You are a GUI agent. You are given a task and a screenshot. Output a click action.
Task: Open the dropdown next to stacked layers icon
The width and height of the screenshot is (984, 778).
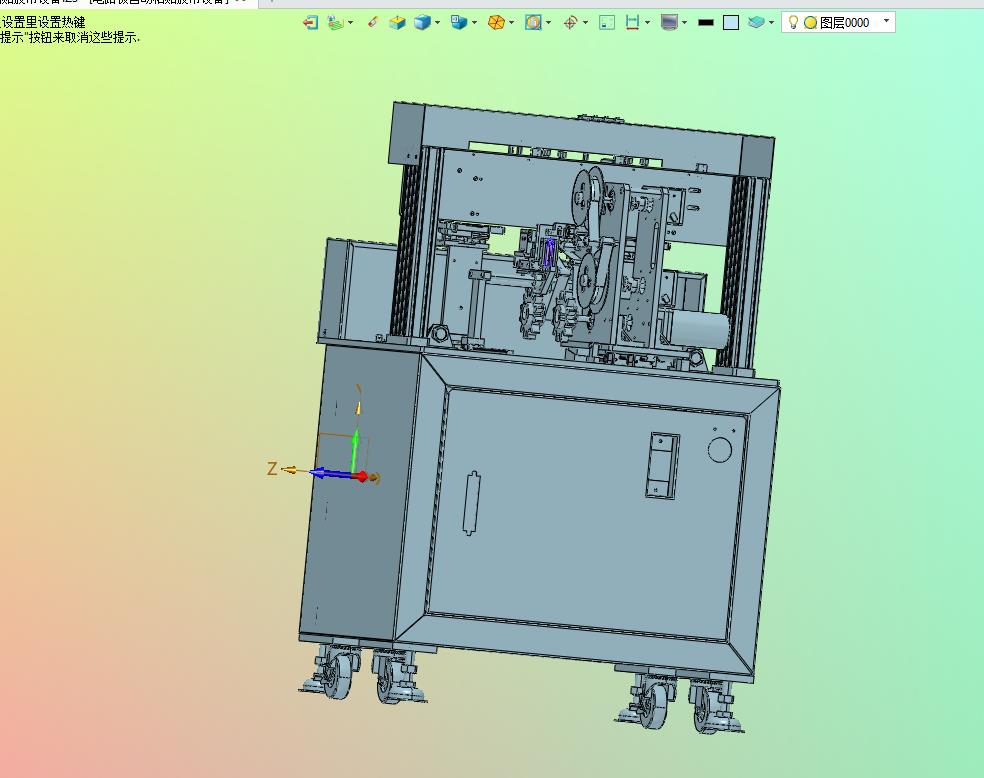(x=772, y=22)
